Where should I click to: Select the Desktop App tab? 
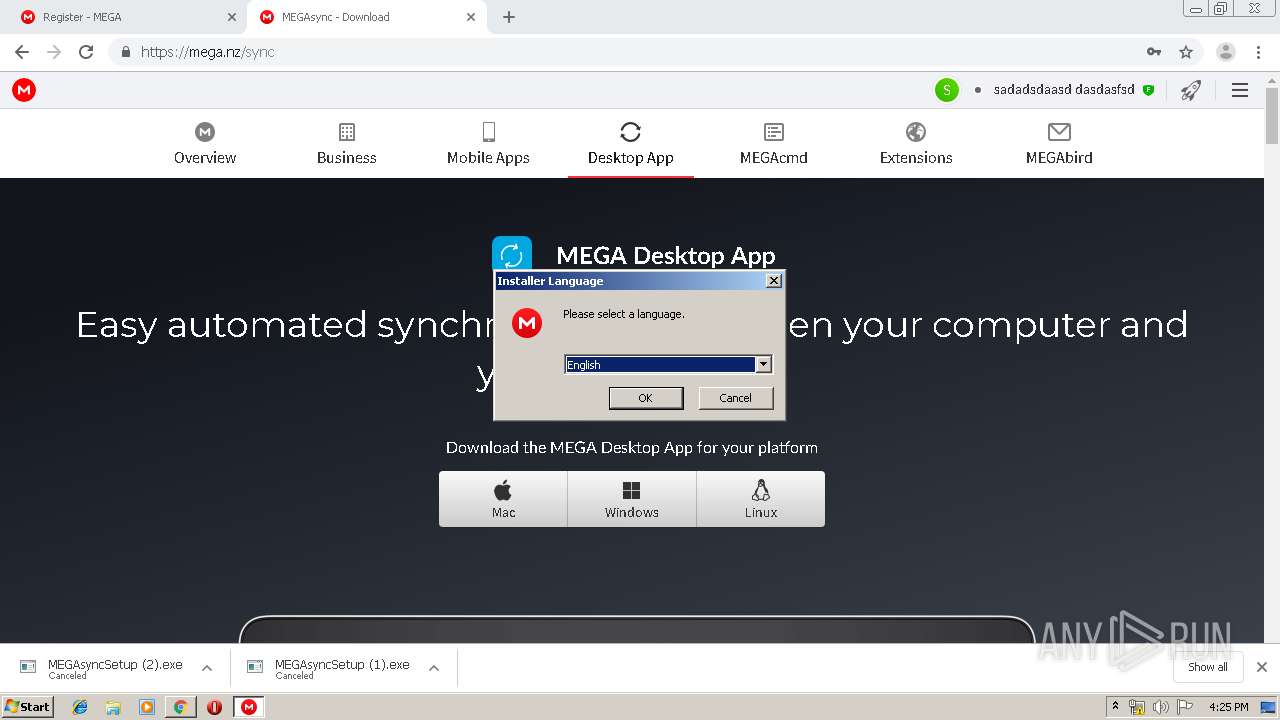(x=630, y=144)
